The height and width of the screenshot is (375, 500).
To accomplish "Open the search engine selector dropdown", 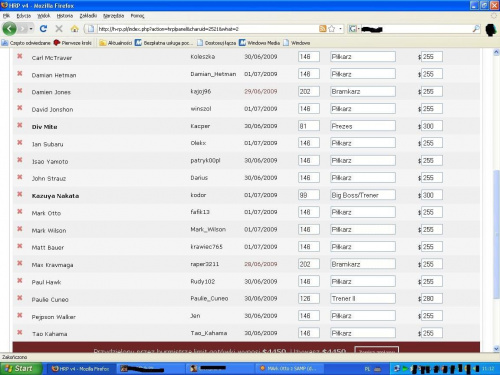I will tap(353, 29).
